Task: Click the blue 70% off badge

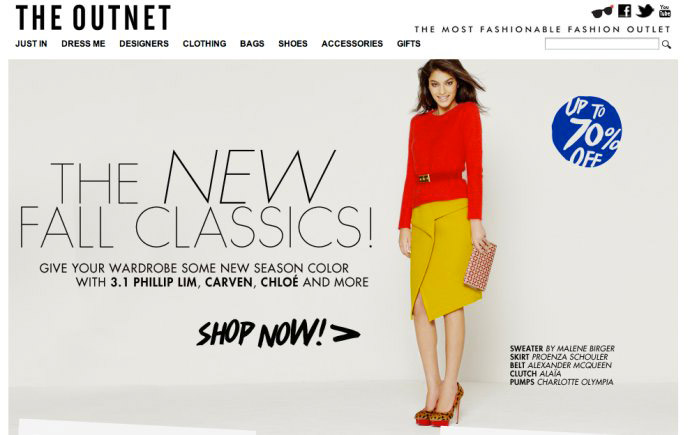Action: coord(587,132)
